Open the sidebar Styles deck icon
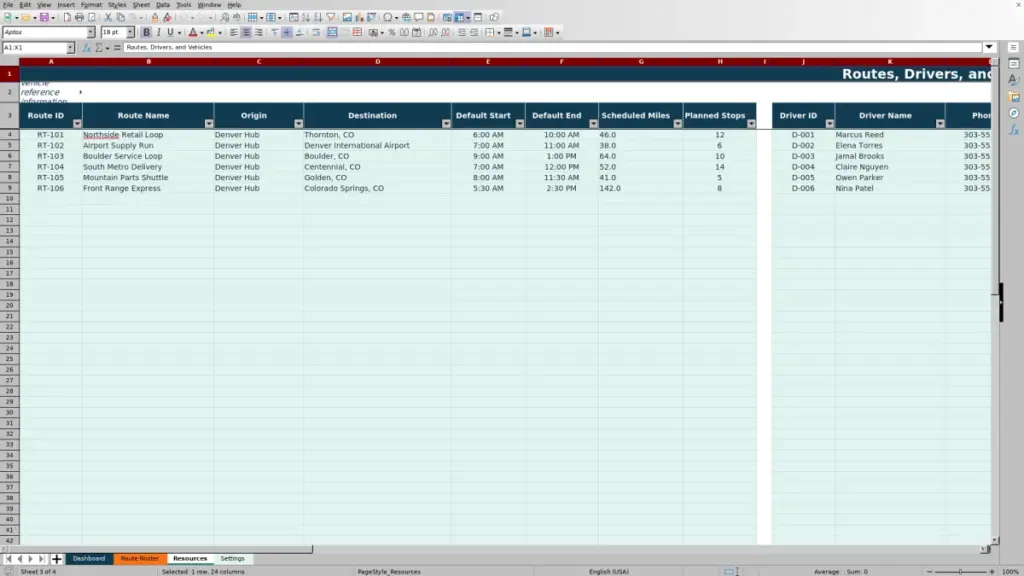Image resolution: width=1024 pixels, height=576 pixels. pos(1014,80)
